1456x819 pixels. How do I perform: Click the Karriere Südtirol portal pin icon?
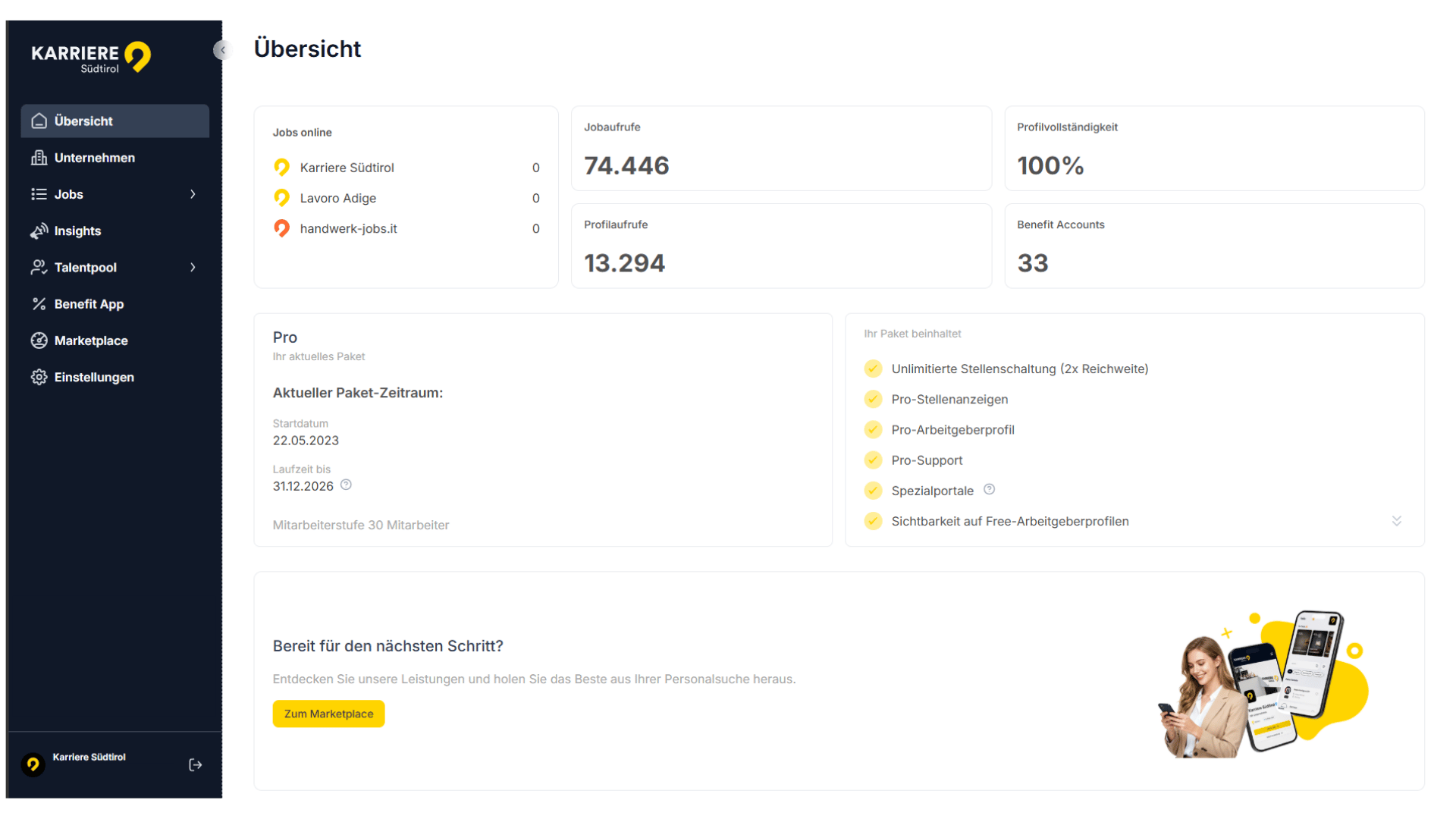click(281, 168)
